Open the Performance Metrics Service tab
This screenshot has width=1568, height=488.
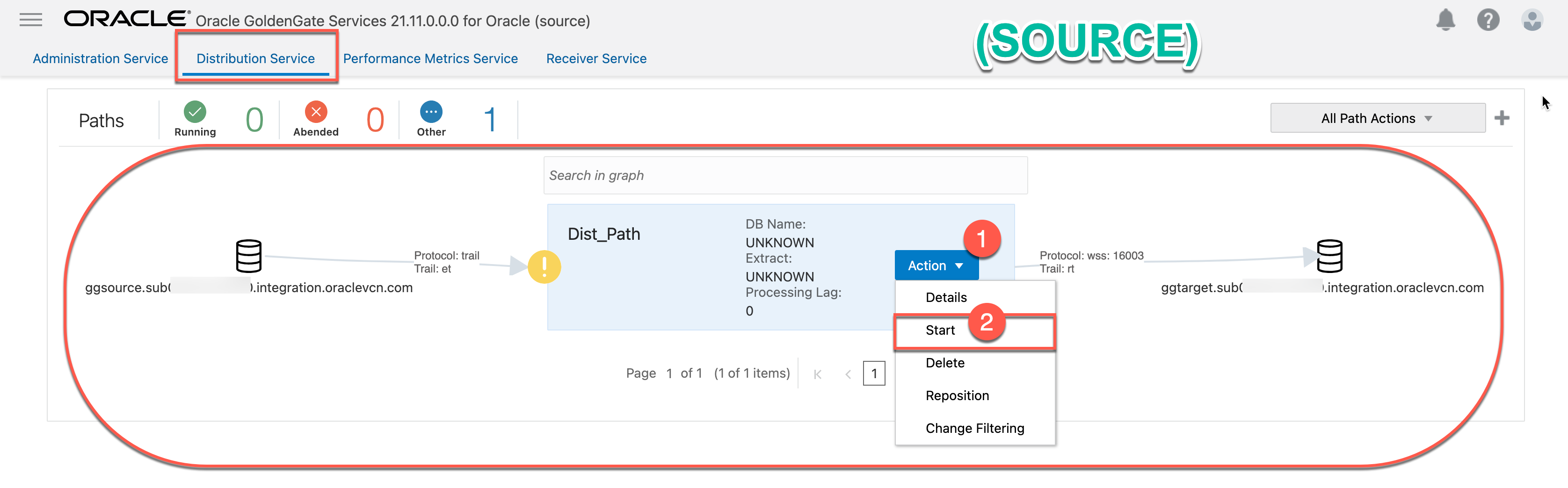tap(430, 58)
